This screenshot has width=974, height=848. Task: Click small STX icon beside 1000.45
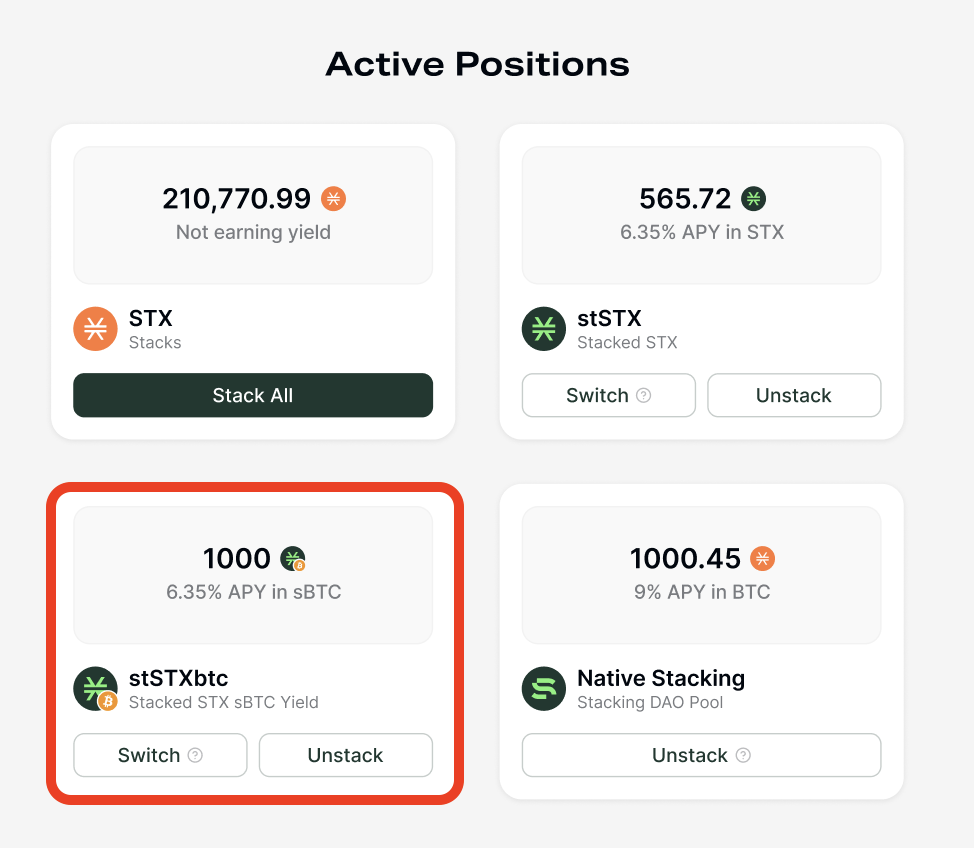pyautogui.click(x=763, y=559)
